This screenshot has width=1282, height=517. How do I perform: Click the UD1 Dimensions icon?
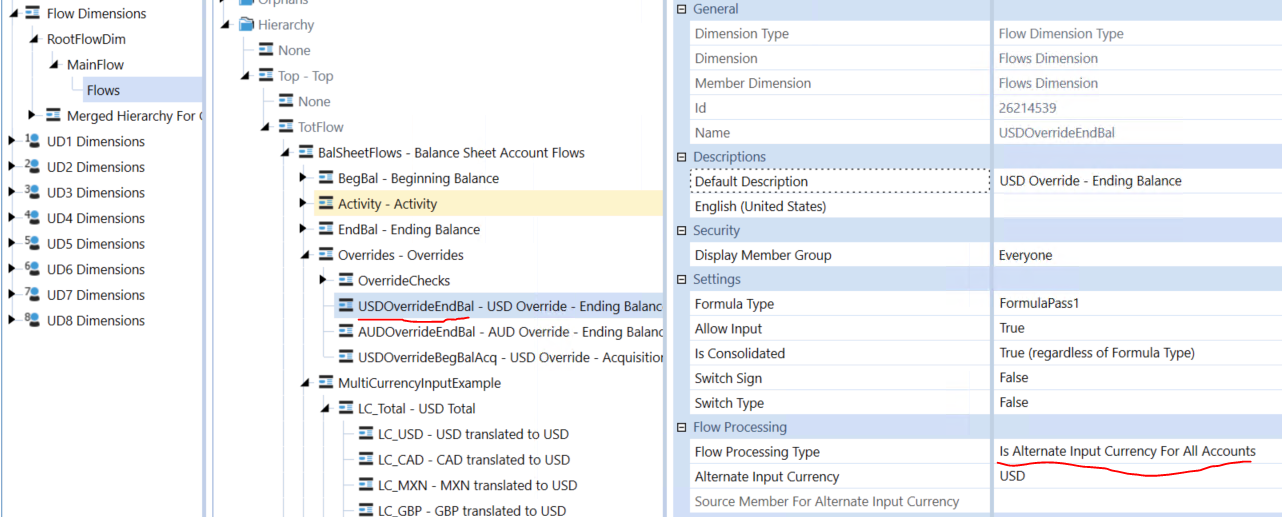[x=31, y=141]
